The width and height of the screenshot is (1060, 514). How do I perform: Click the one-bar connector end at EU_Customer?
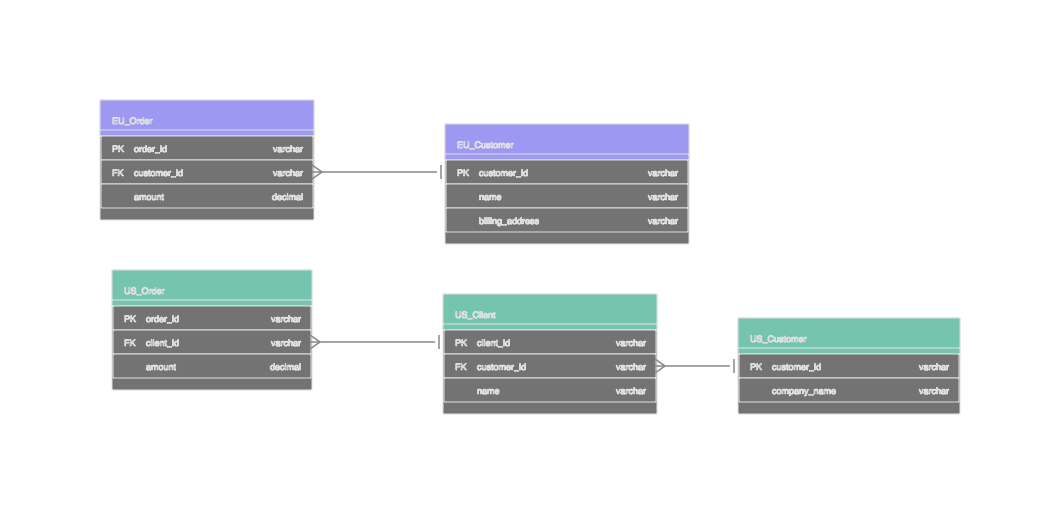point(439,172)
